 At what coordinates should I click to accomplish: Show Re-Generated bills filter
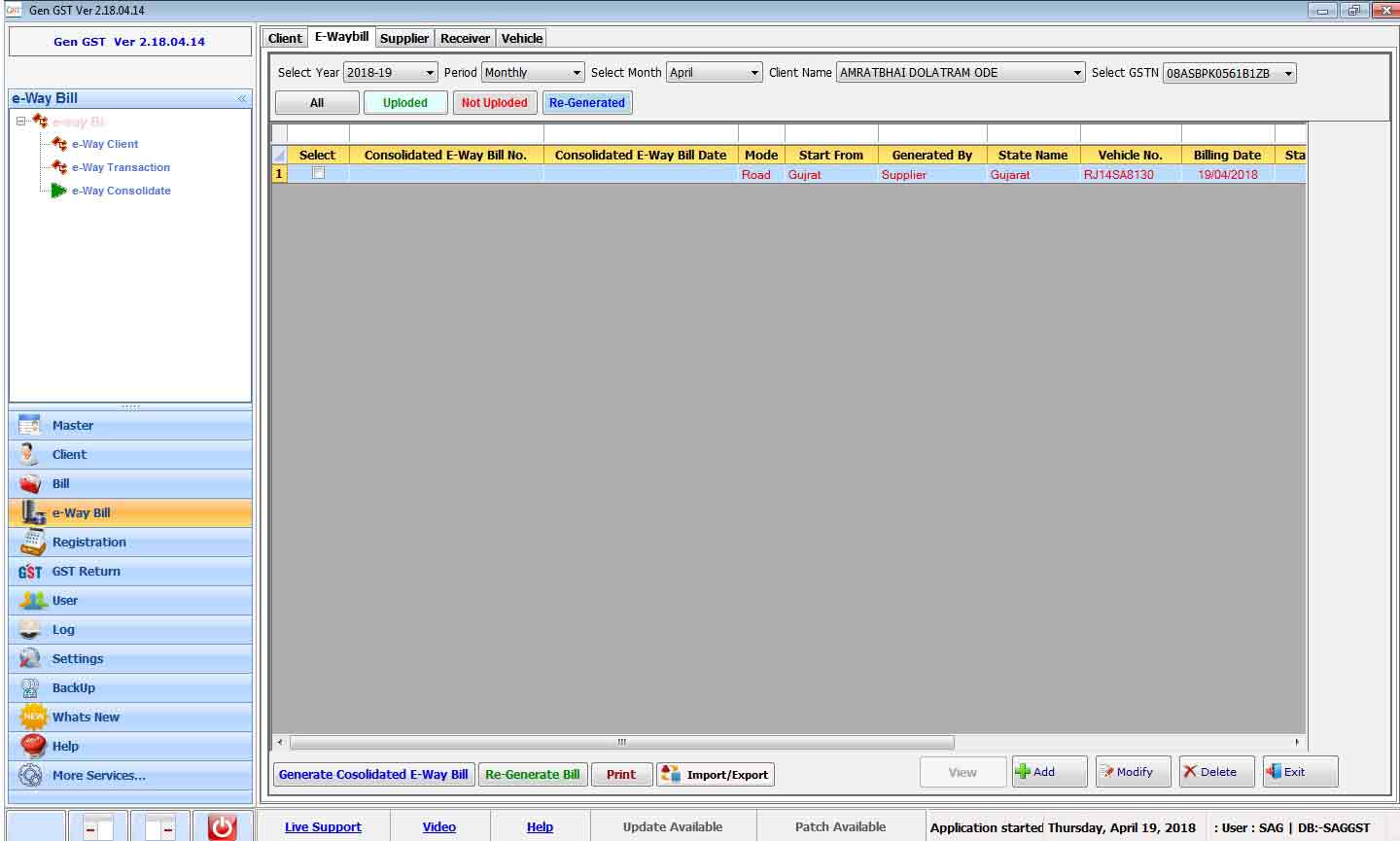[587, 103]
